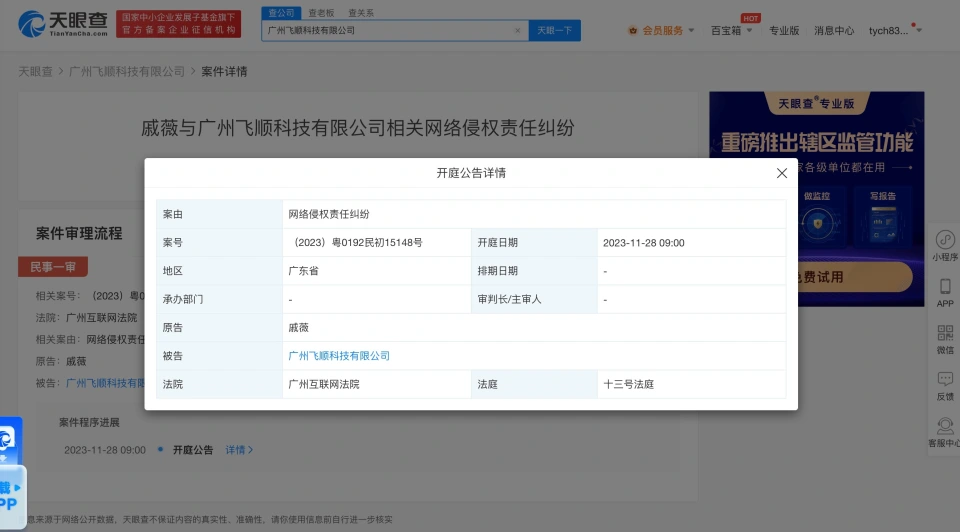Open 消息中心 in the top navigation
This screenshot has width=960, height=532.
click(x=833, y=31)
